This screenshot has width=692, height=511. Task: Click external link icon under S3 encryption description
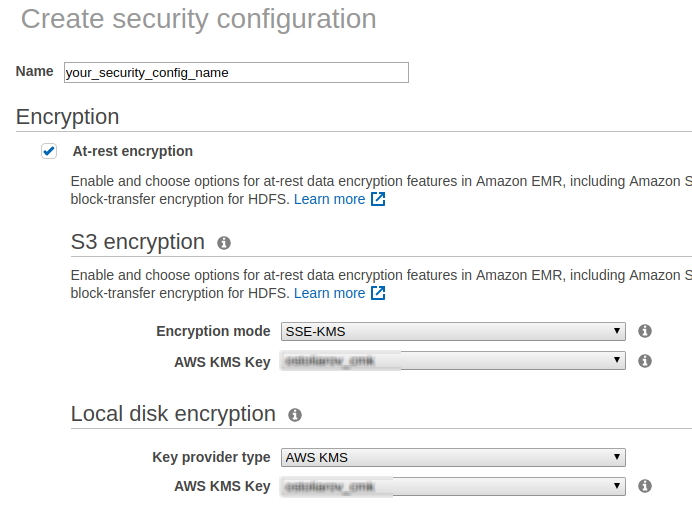[378, 293]
